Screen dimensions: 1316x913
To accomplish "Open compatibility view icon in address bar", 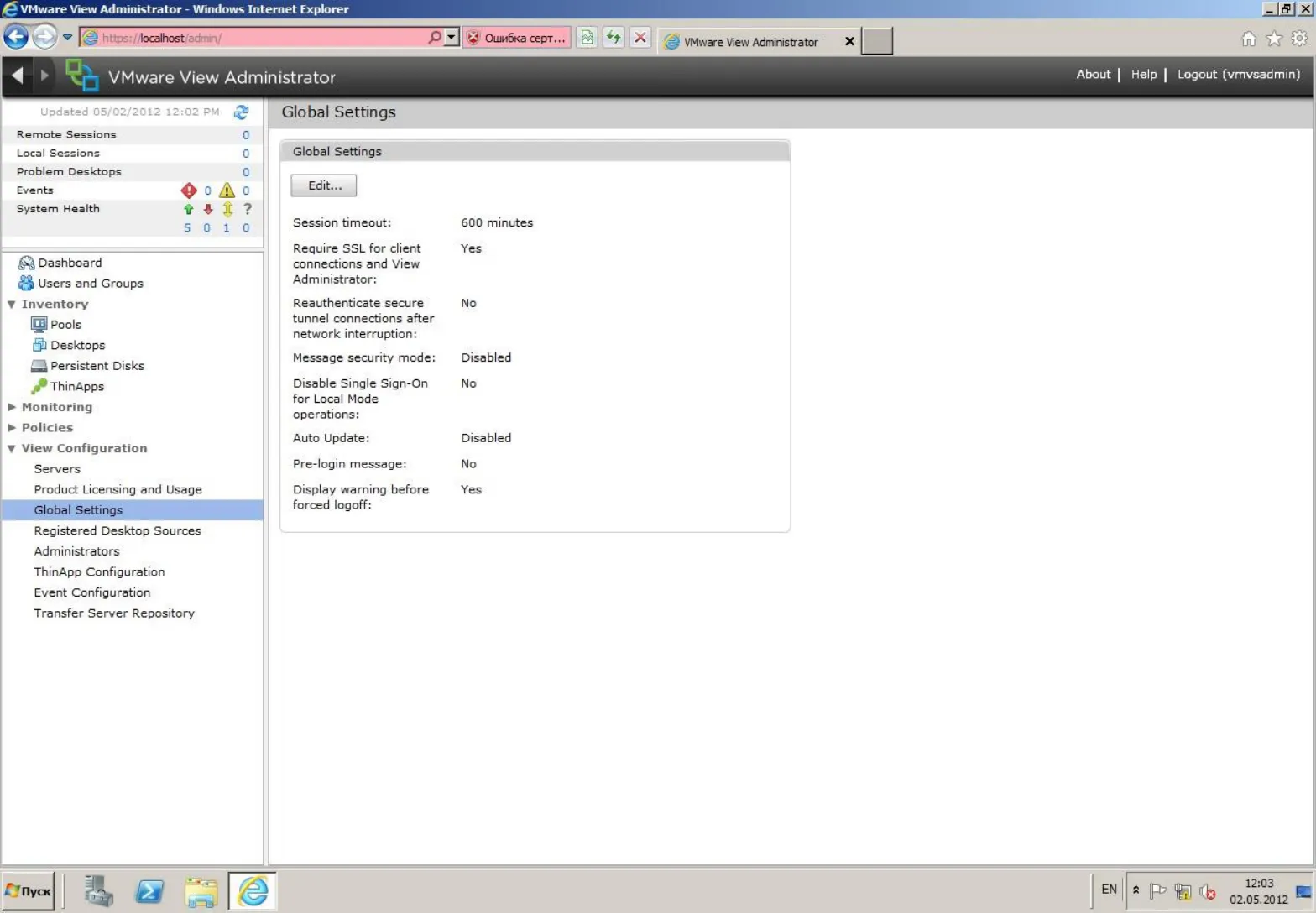I will click(587, 38).
